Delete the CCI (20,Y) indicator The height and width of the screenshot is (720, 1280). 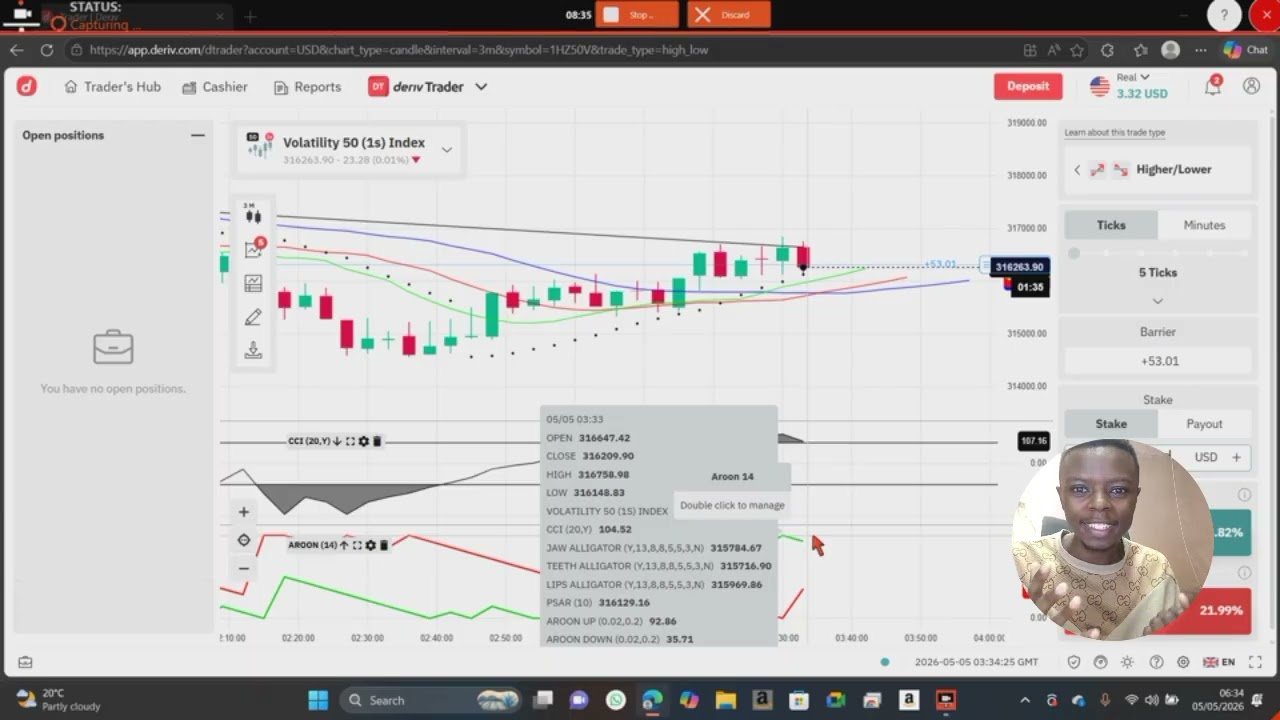pyautogui.click(x=377, y=441)
